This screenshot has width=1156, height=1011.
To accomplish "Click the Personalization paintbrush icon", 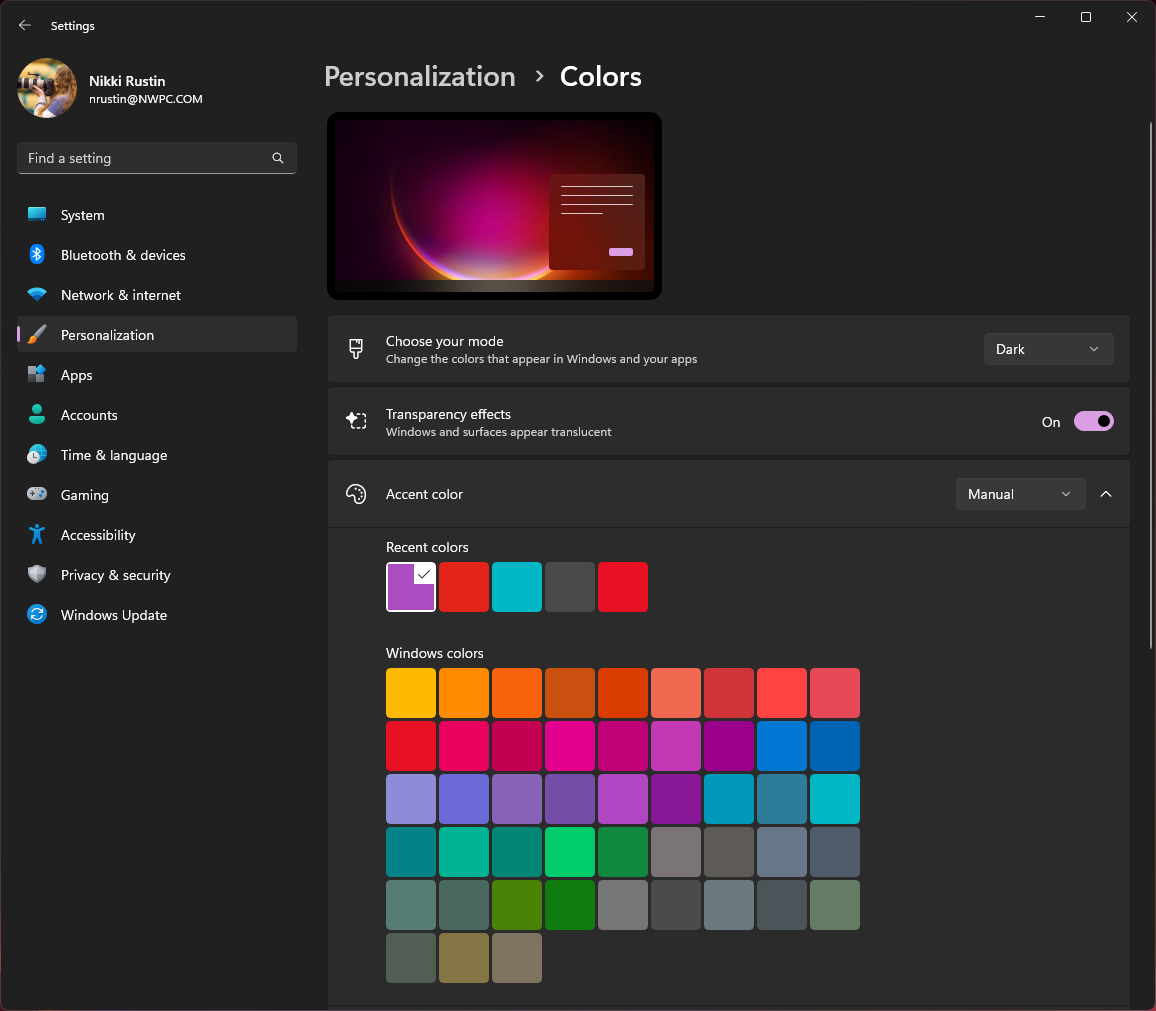I will [37, 335].
